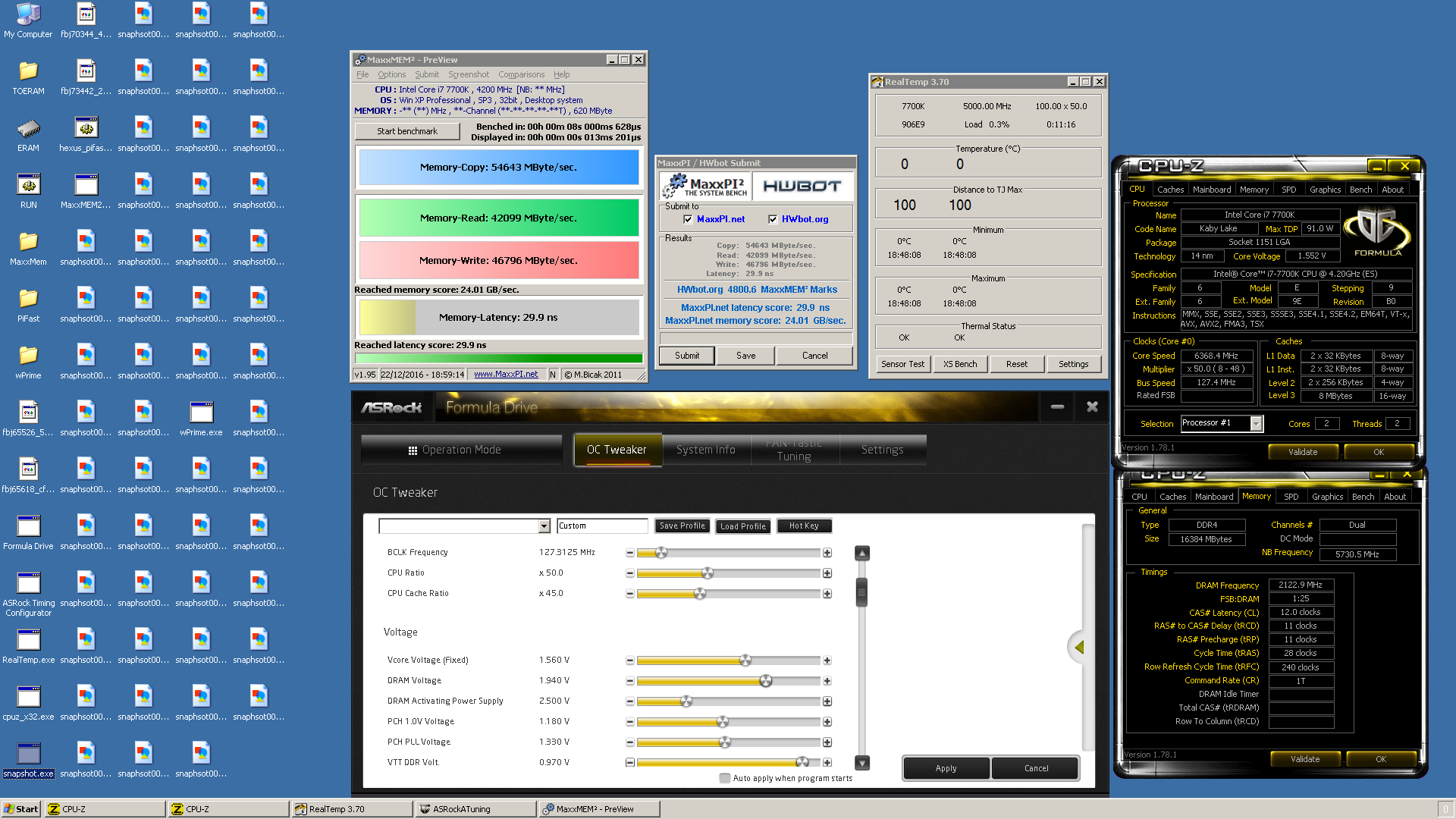Viewport: 1456px width, 819px height.
Task: Click Submit in HWbot Submit dialog
Action: tap(687, 356)
